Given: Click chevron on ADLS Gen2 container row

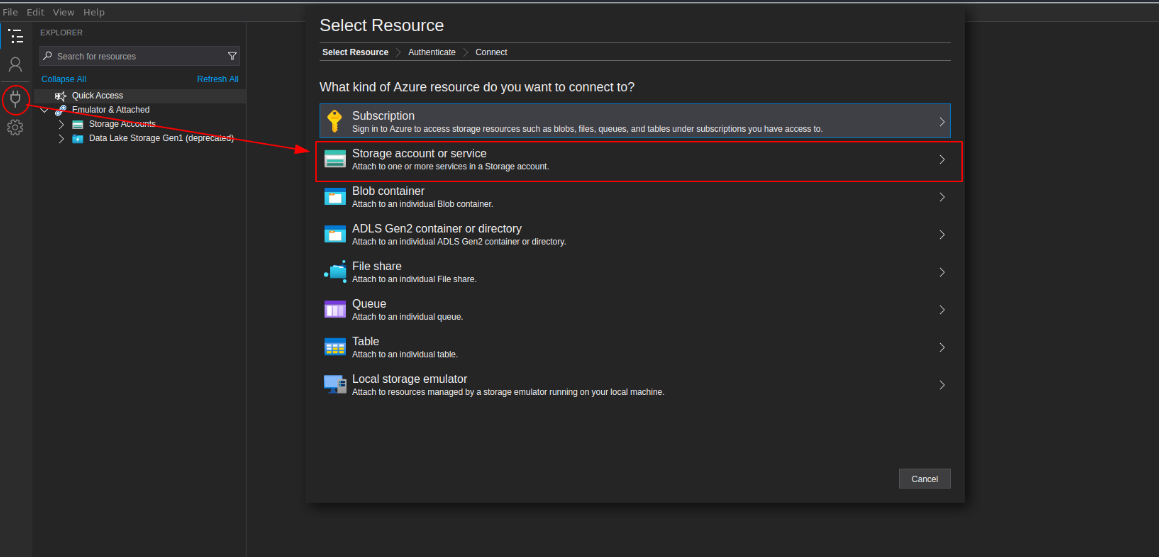Looking at the screenshot, I should click(x=942, y=235).
